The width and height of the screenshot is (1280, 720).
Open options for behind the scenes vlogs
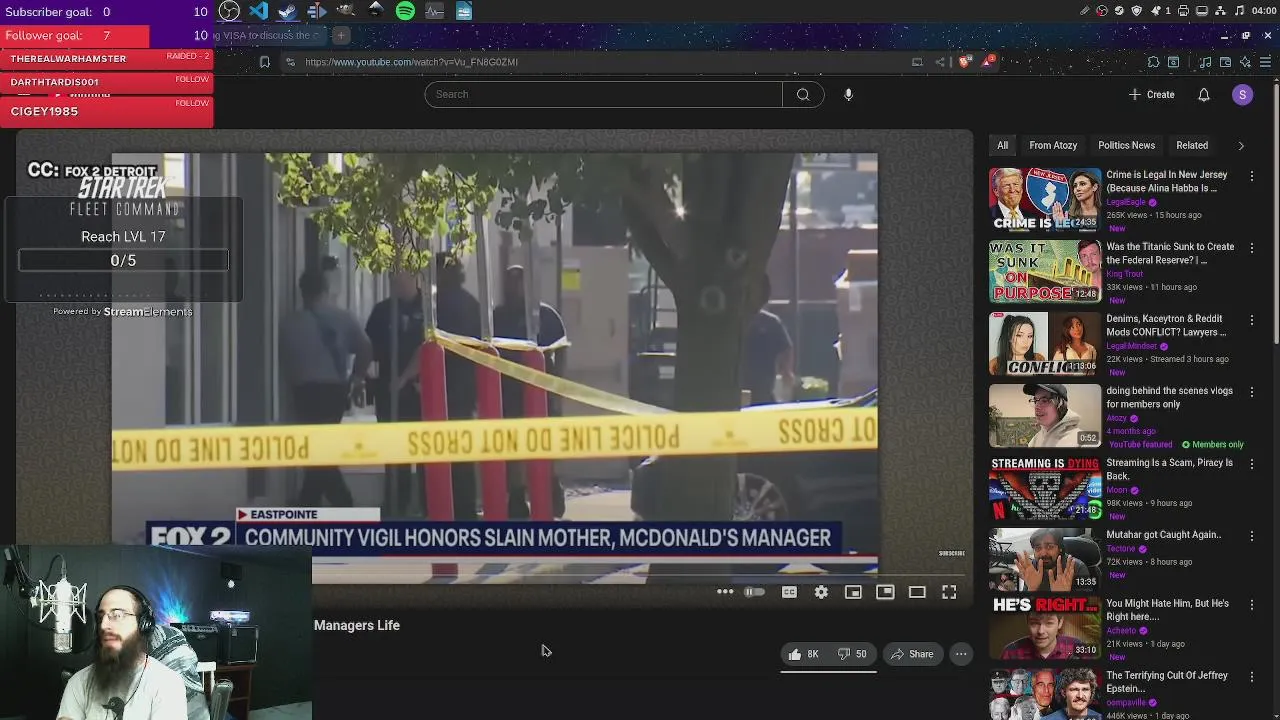point(1251,392)
